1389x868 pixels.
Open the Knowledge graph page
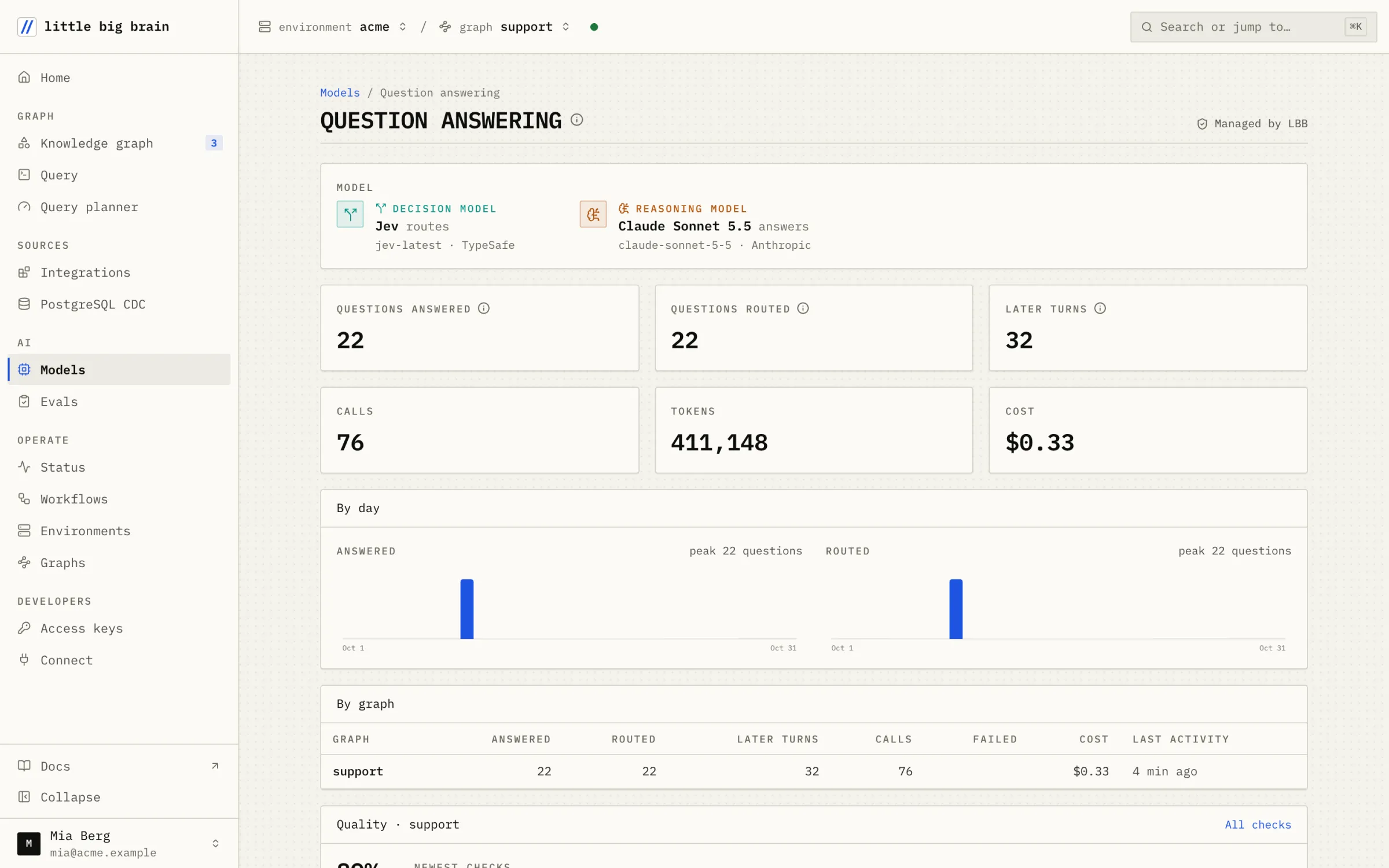(x=119, y=143)
